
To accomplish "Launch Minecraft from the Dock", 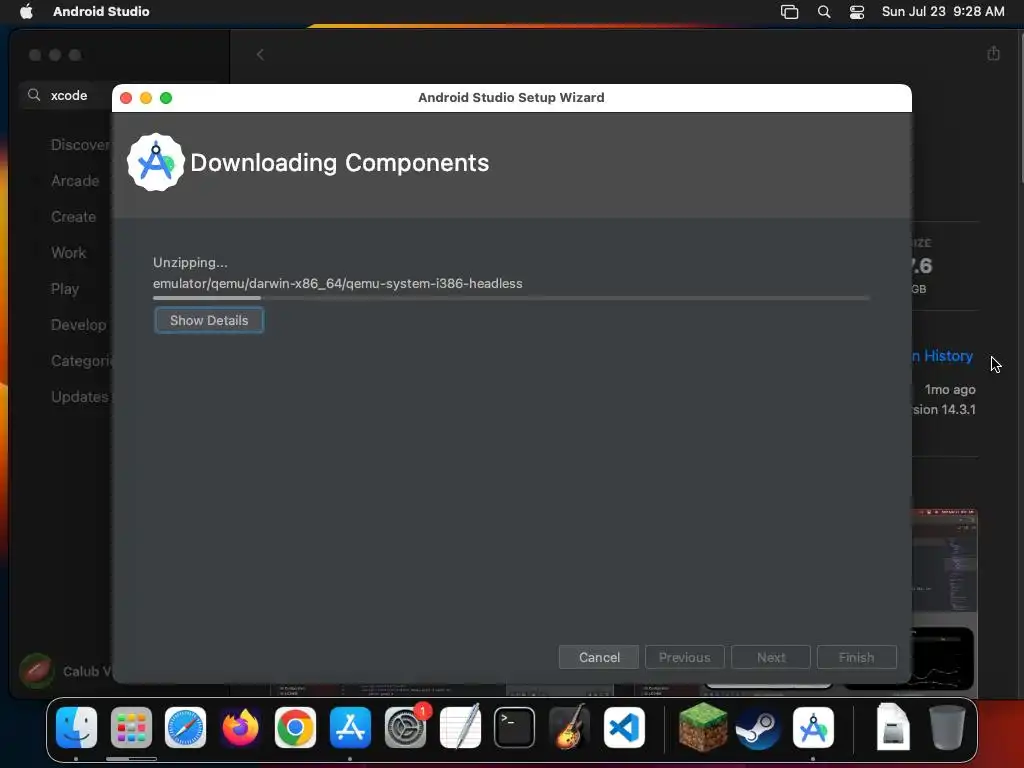I will 703,728.
